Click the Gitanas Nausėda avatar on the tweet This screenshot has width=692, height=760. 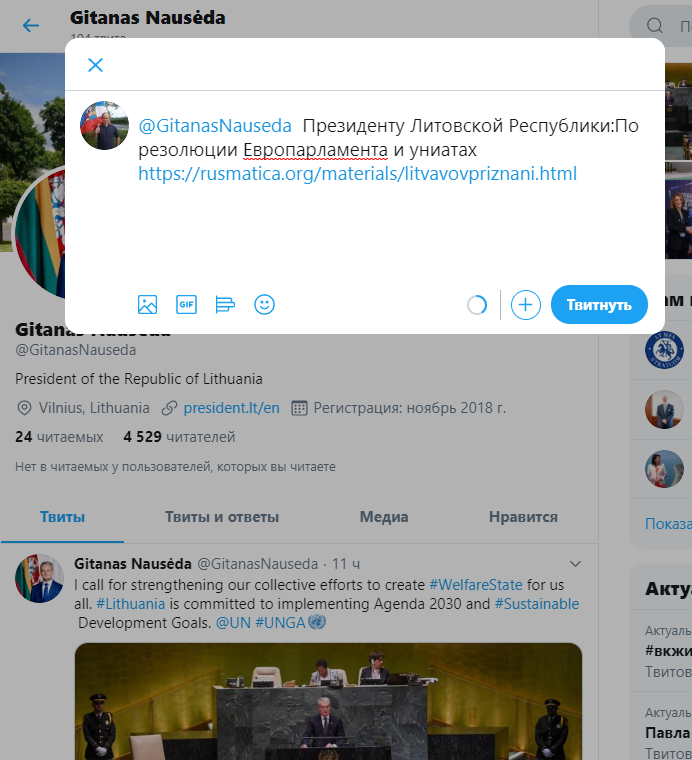[39, 579]
